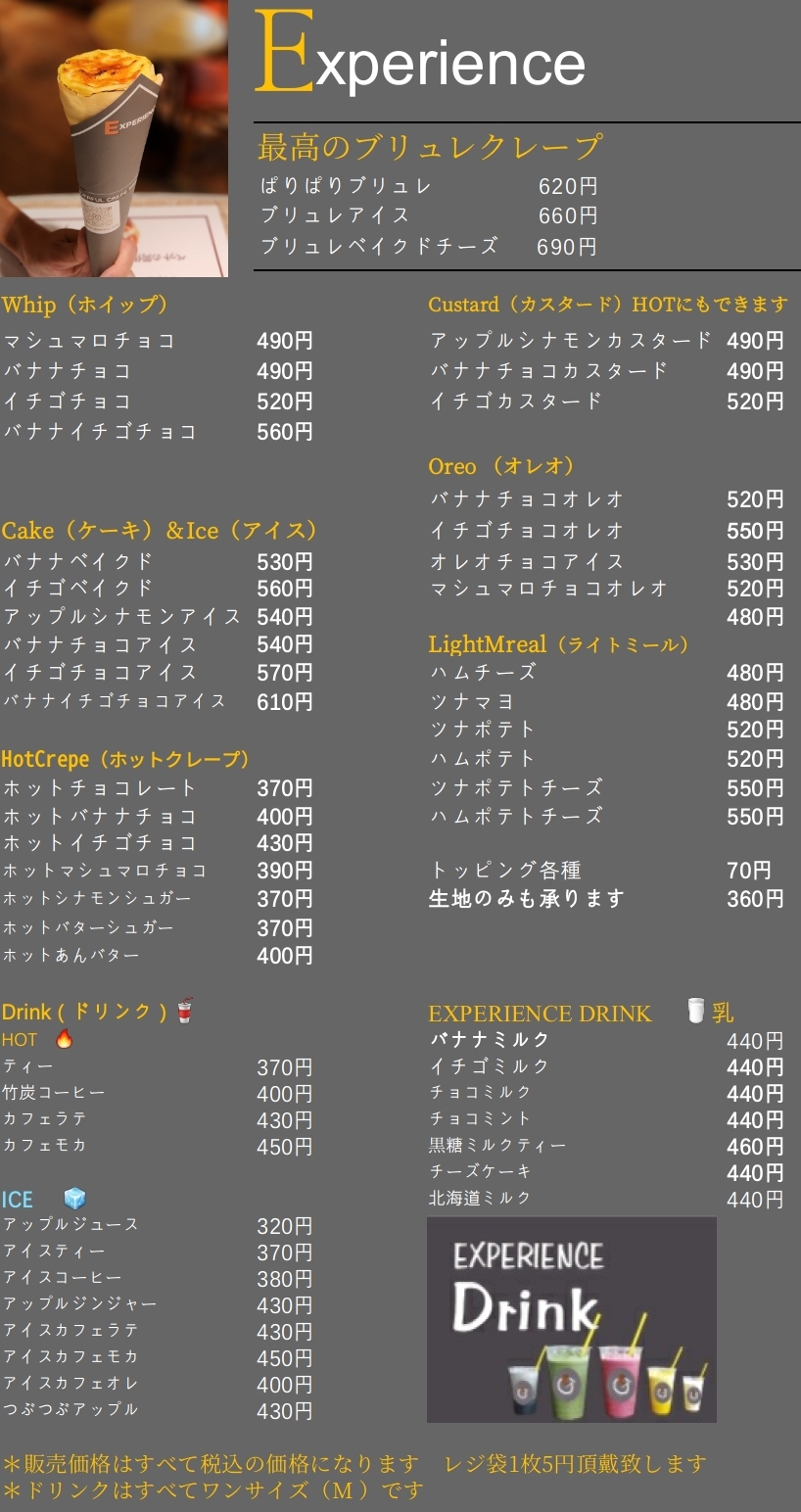The width and height of the screenshot is (801, 1512).
Task: Click the 320円 price
Action: [285, 1226]
